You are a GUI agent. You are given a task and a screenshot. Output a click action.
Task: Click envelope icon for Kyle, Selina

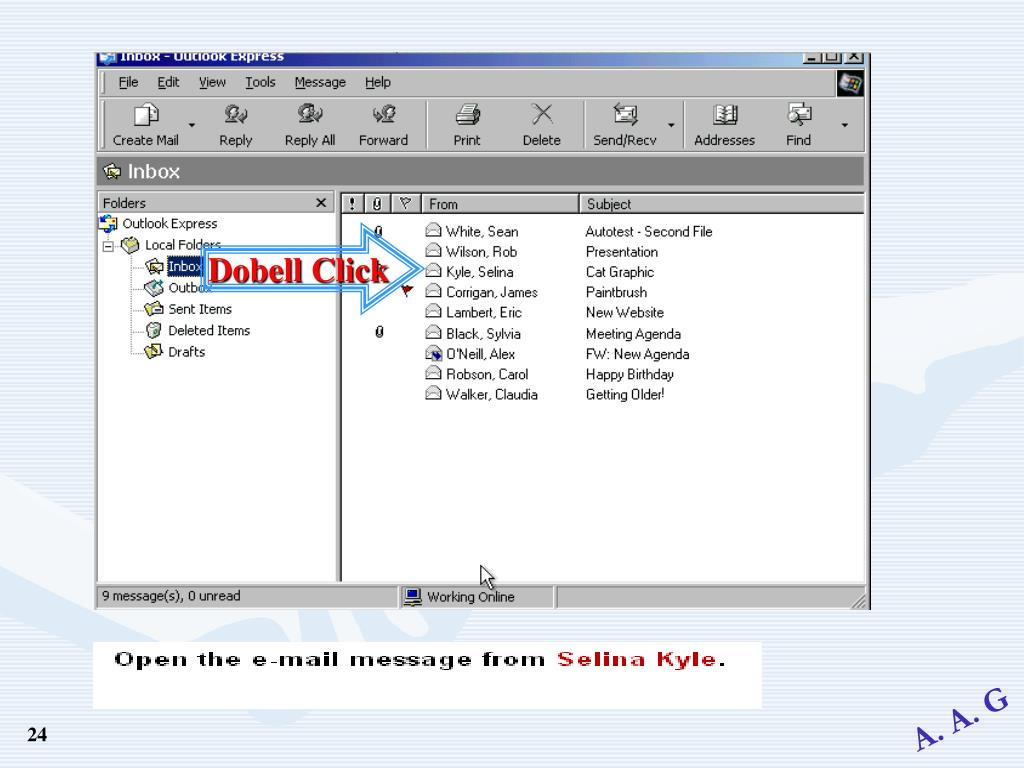coord(433,270)
